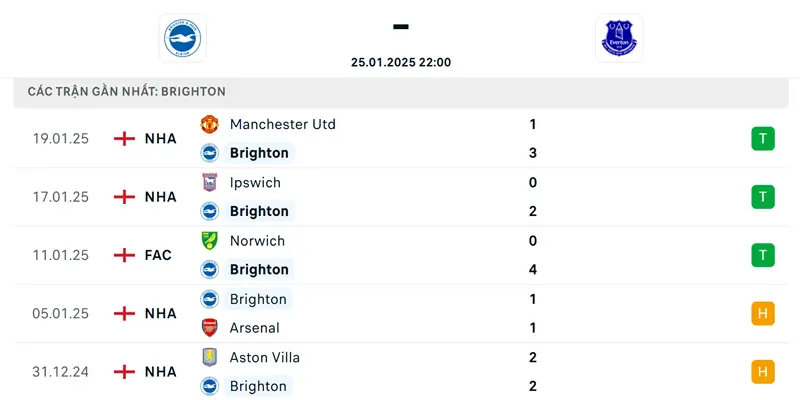Open the Ipswich team name link

point(255,183)
